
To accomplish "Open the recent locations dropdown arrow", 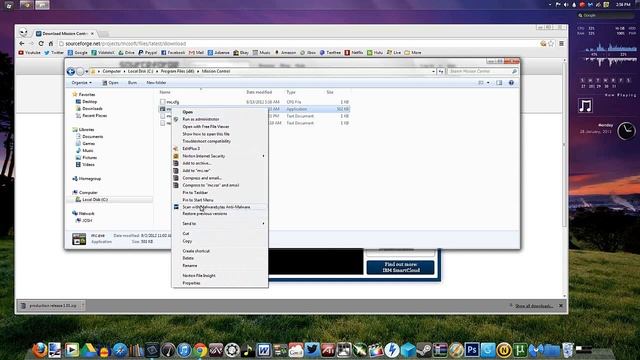I will click(x=87, y=71).
